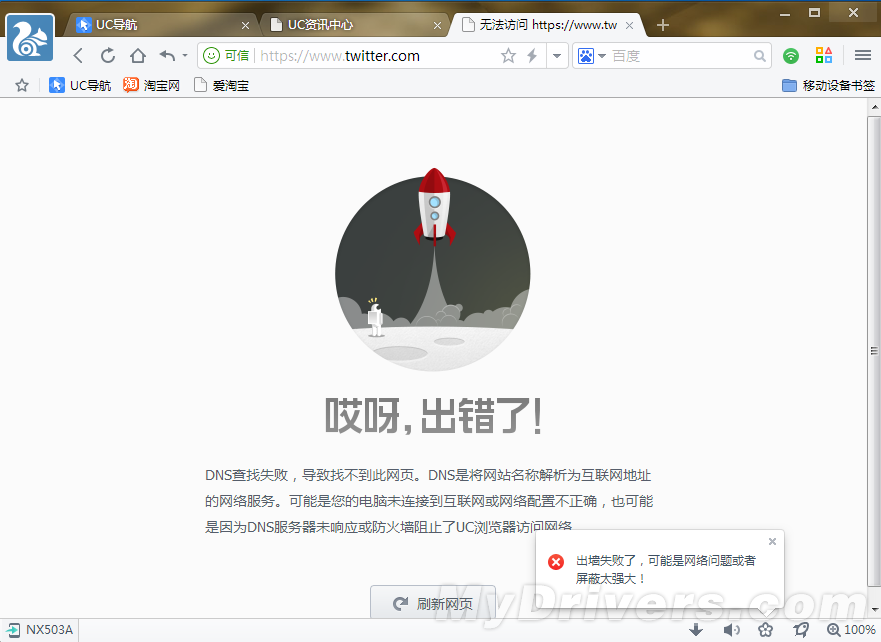Close the 无法访问 tab

630,25
